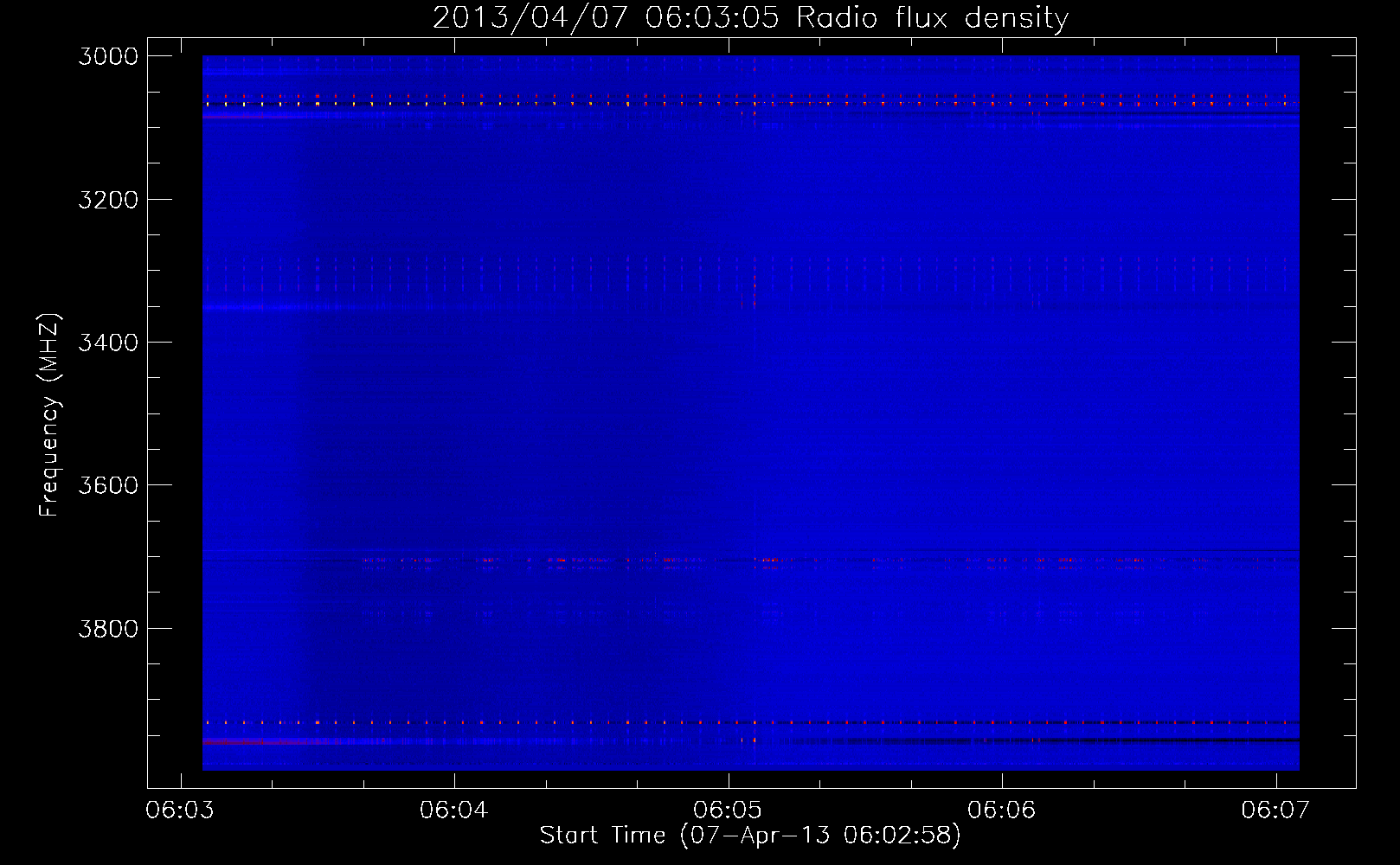Click the 'Start Time (07-Apr-13 06:02:58)' x-axis label
1400x865 pixels.
pyautogui.click(x=750, y=836)
